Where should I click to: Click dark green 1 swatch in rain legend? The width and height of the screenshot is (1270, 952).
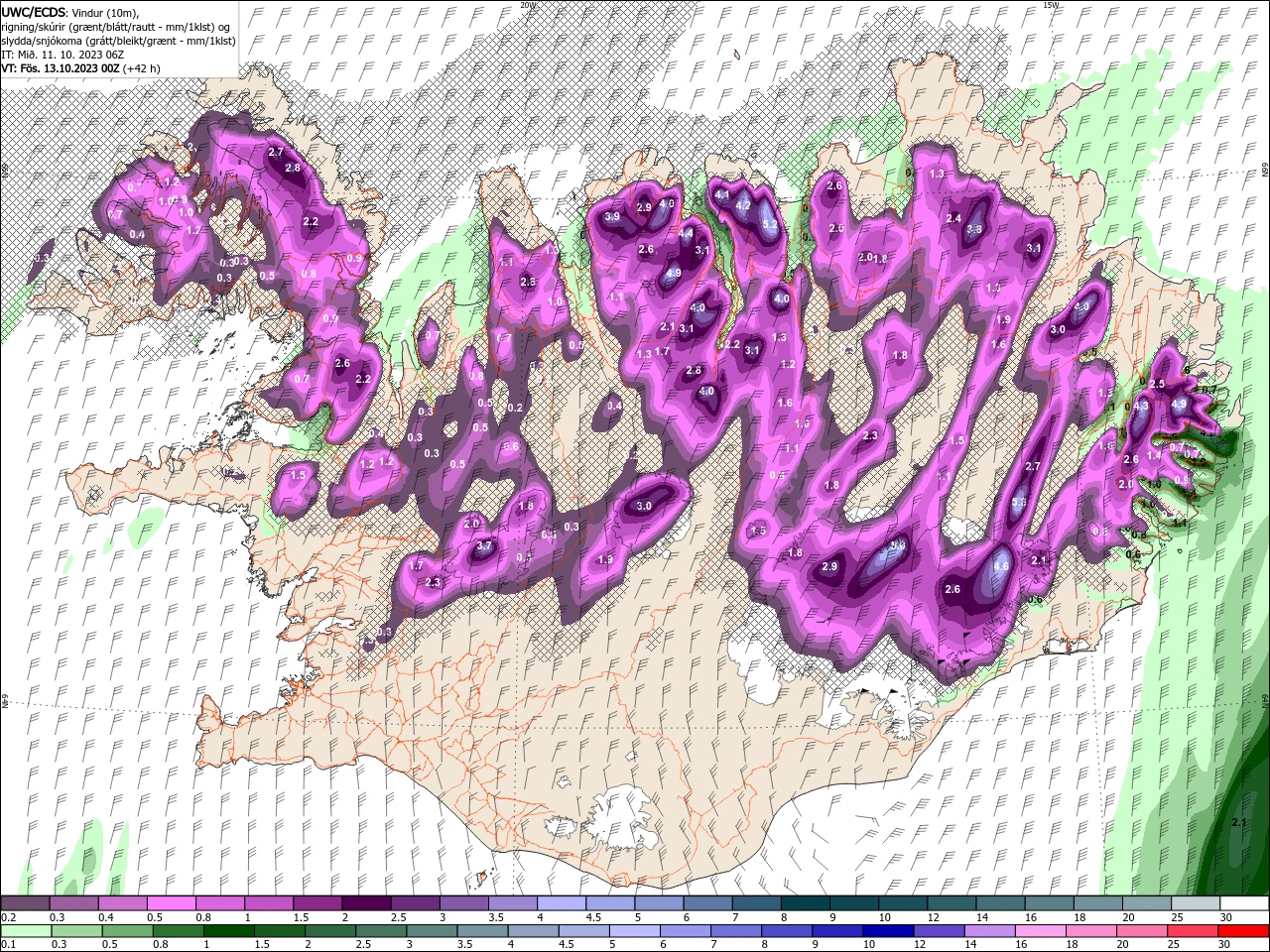pos(229,930)
